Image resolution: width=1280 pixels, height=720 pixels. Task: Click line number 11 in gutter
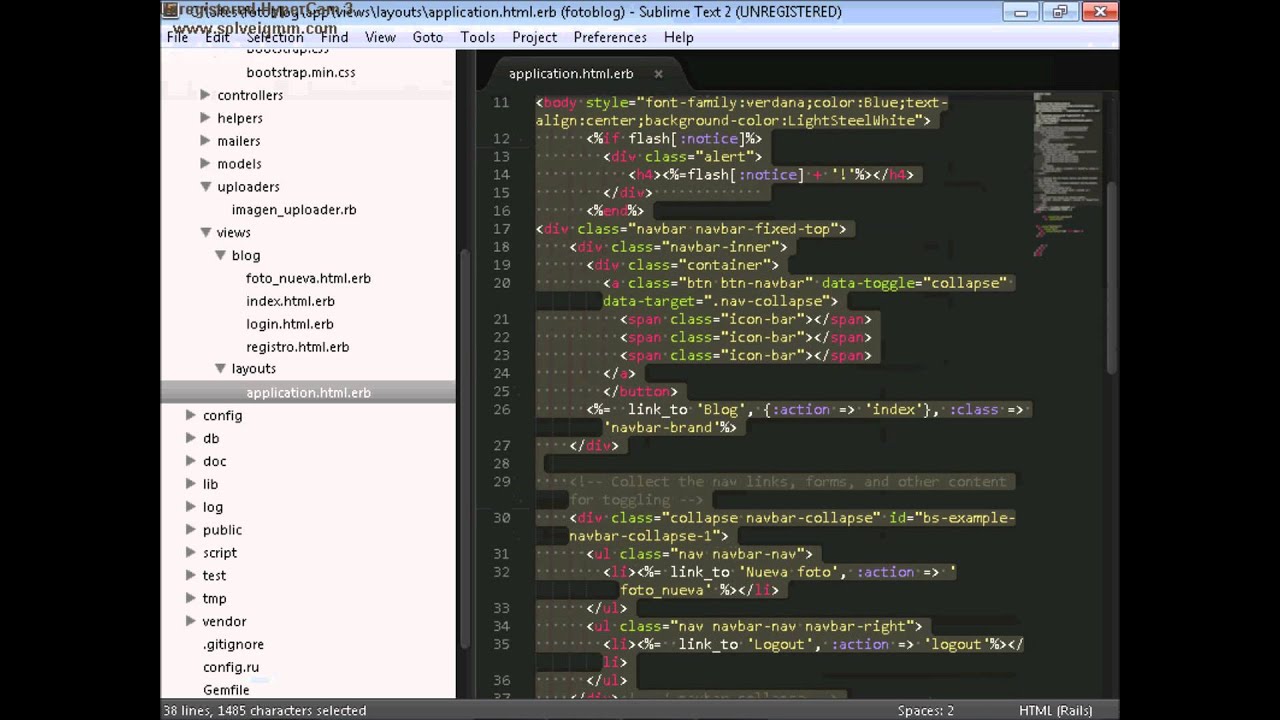tap(500, 103)
